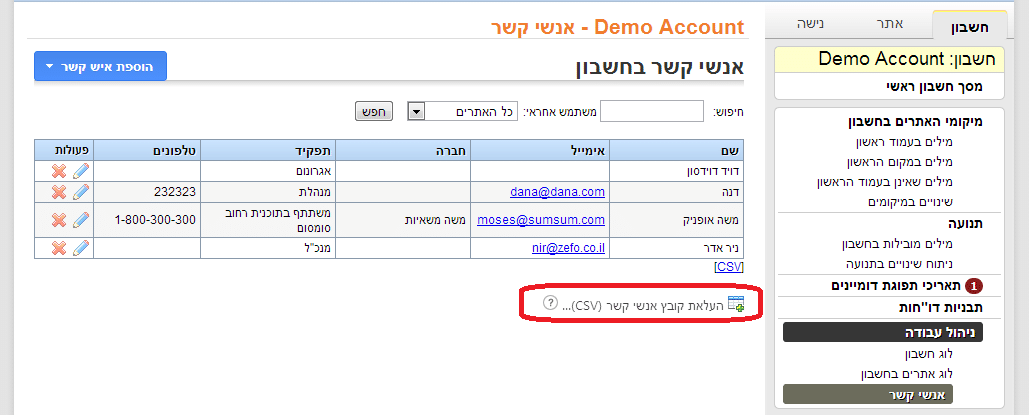Select the name cell ניר אדר
Viewport: 1029px width, 415px height.
677,248
